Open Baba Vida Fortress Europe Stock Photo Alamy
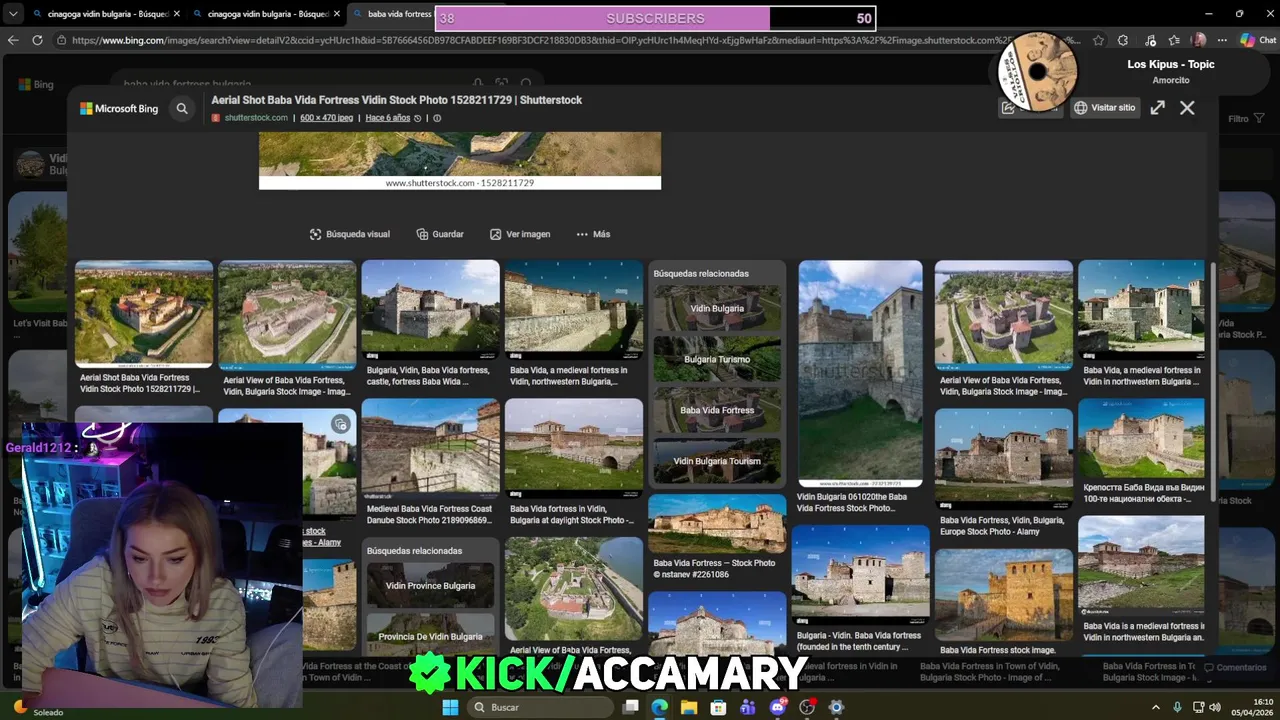Screen dimensions: 1280x720 click(x=1003, y=458)
